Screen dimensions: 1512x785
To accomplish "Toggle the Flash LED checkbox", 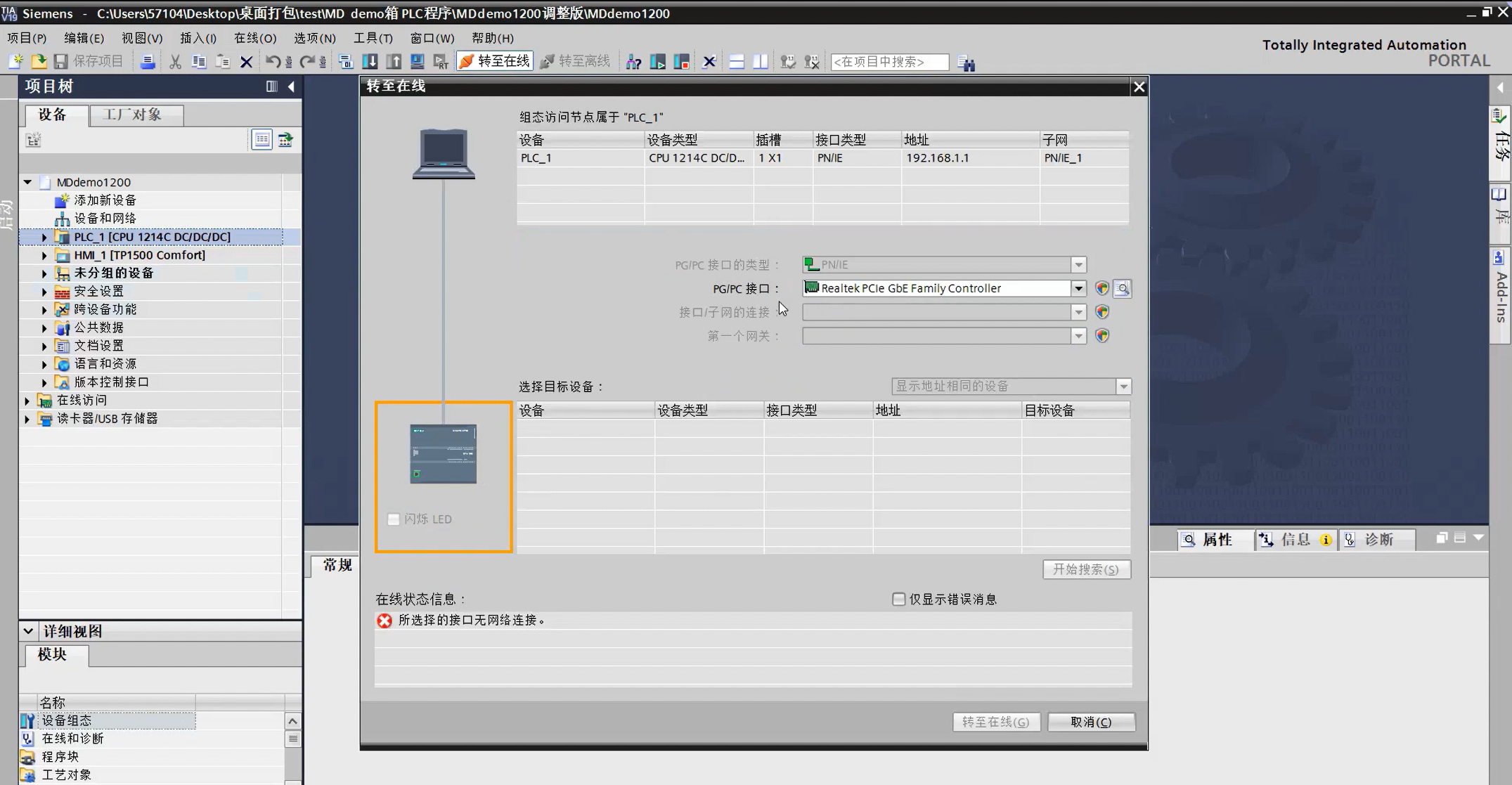I will coord(394,519).
